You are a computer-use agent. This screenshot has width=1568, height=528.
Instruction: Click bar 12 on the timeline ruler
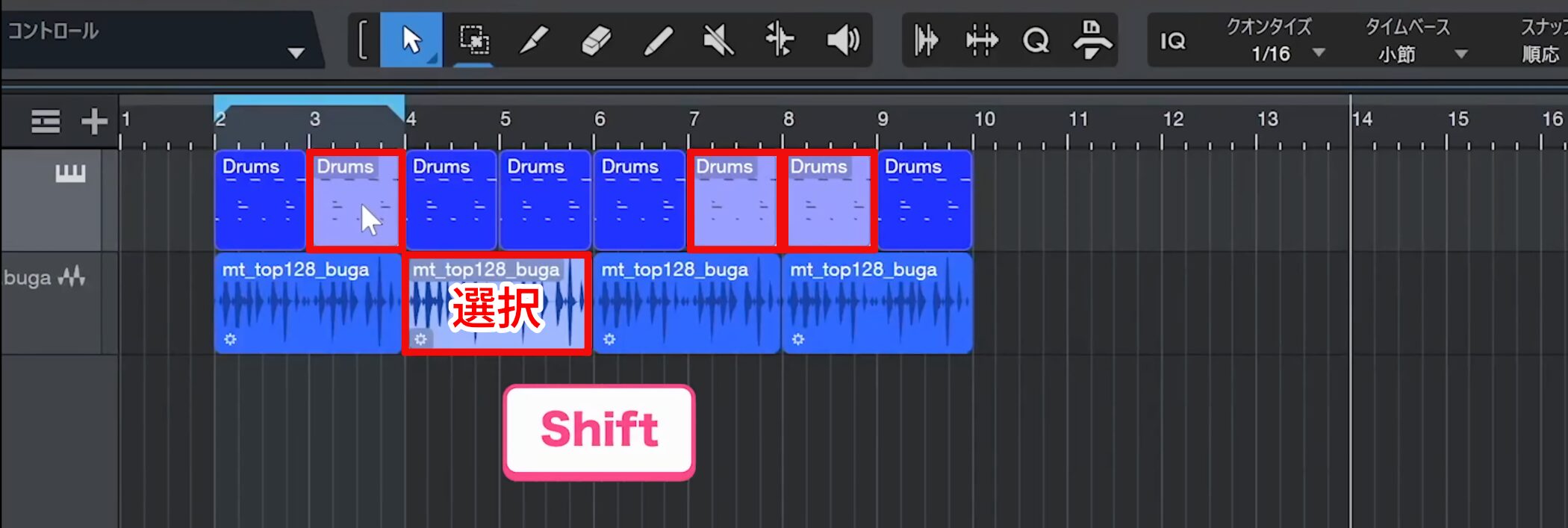(x=1172, y=119)
